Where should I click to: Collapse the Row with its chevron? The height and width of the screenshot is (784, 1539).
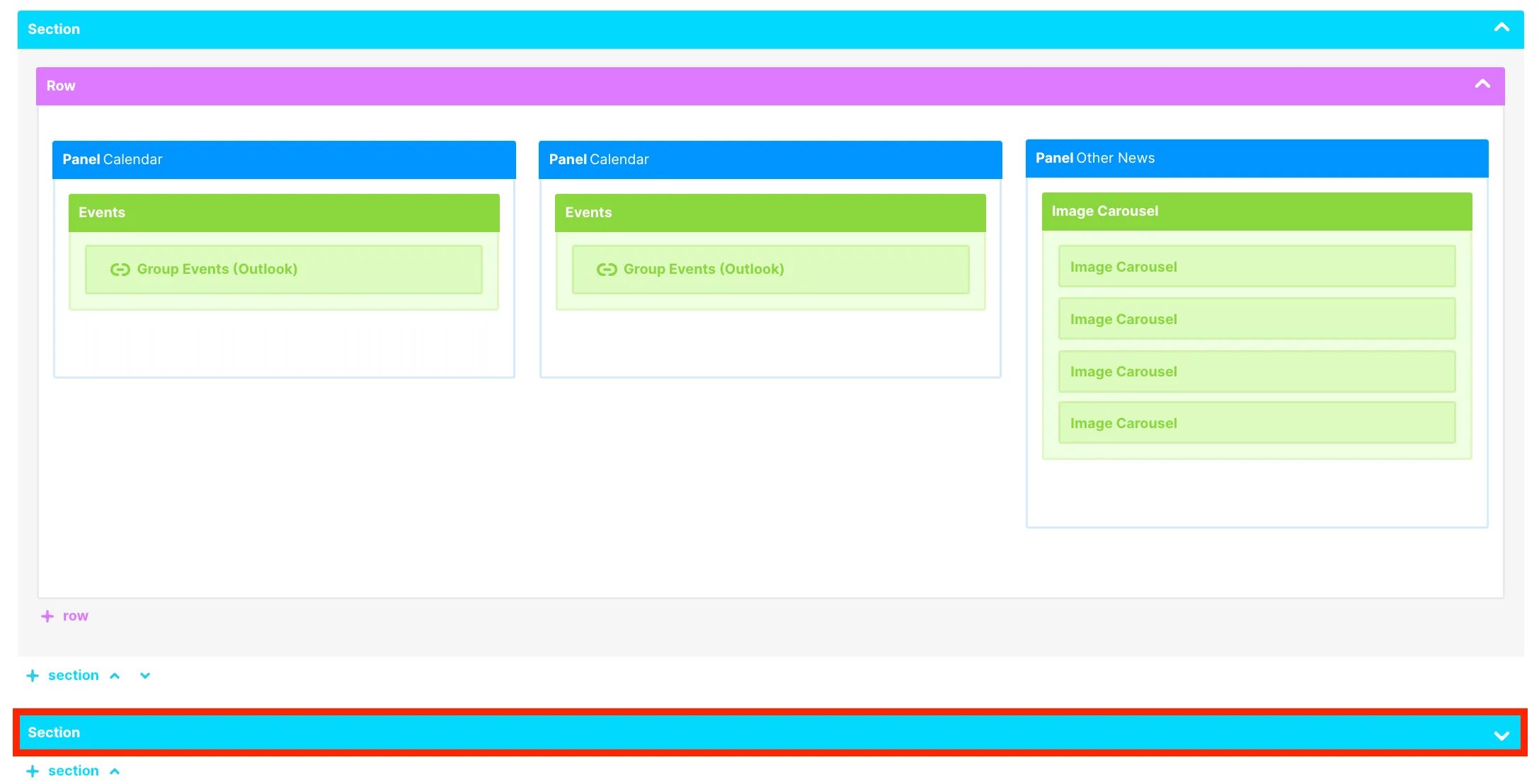[x=1482, y=85]
